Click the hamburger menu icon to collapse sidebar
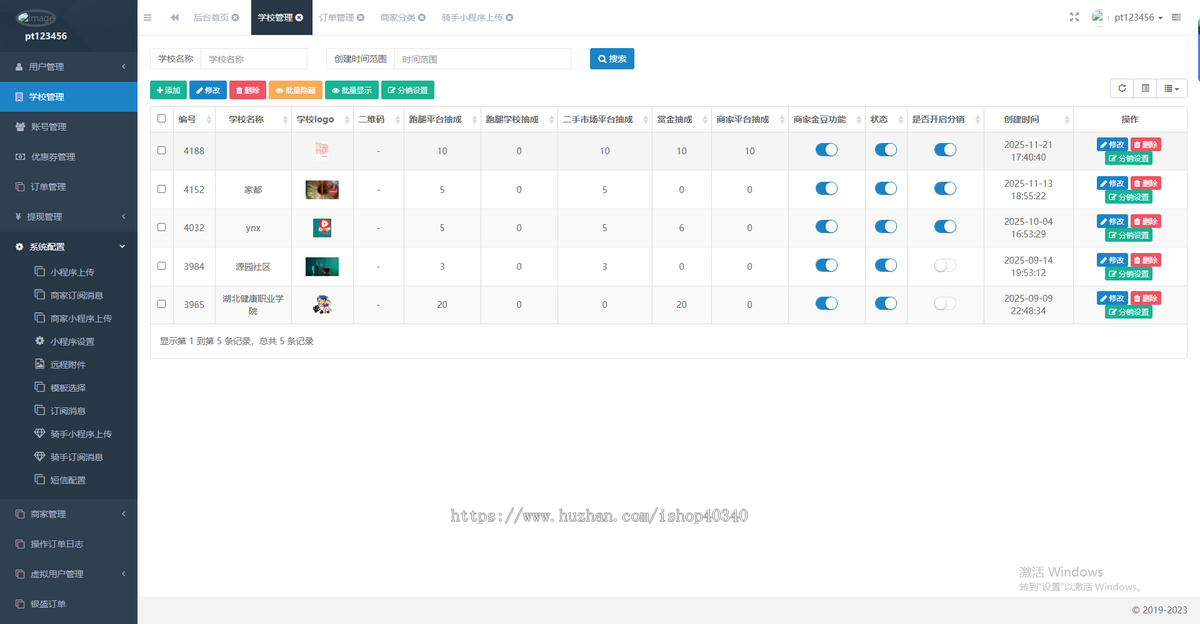The image size is (1200, 624). (148, 17)
